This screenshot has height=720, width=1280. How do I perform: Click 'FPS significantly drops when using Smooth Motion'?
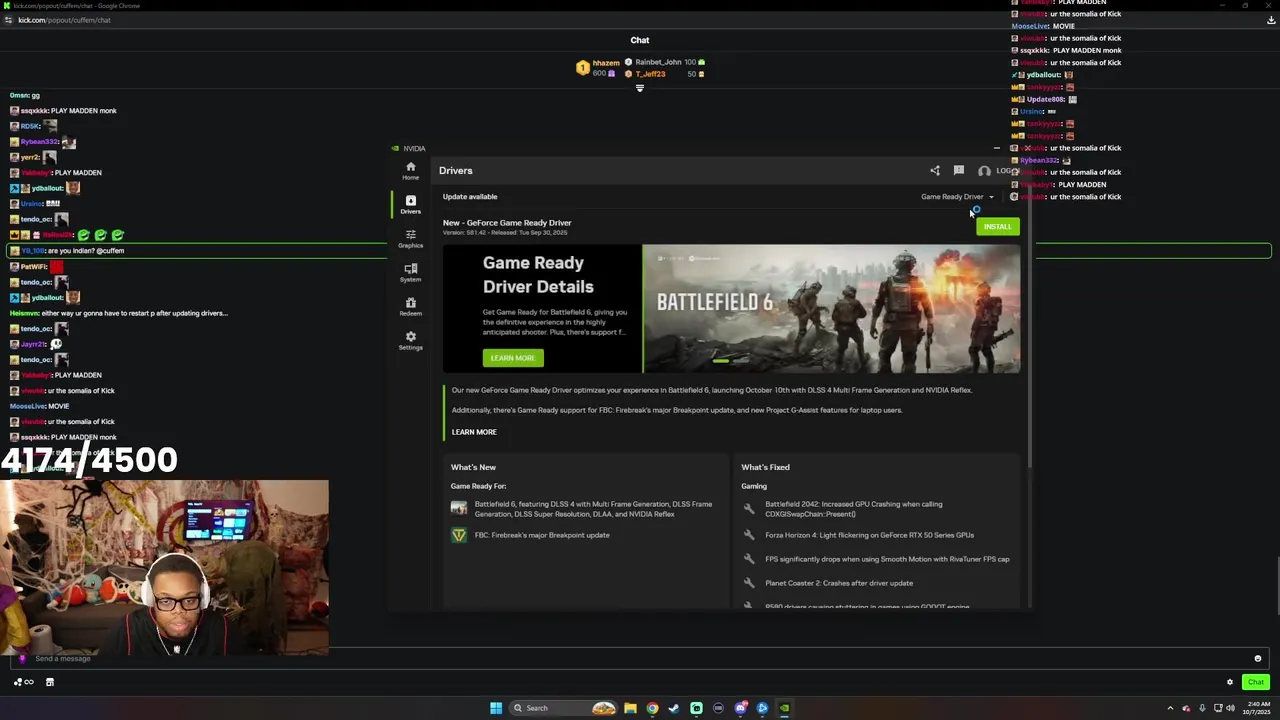887,559
